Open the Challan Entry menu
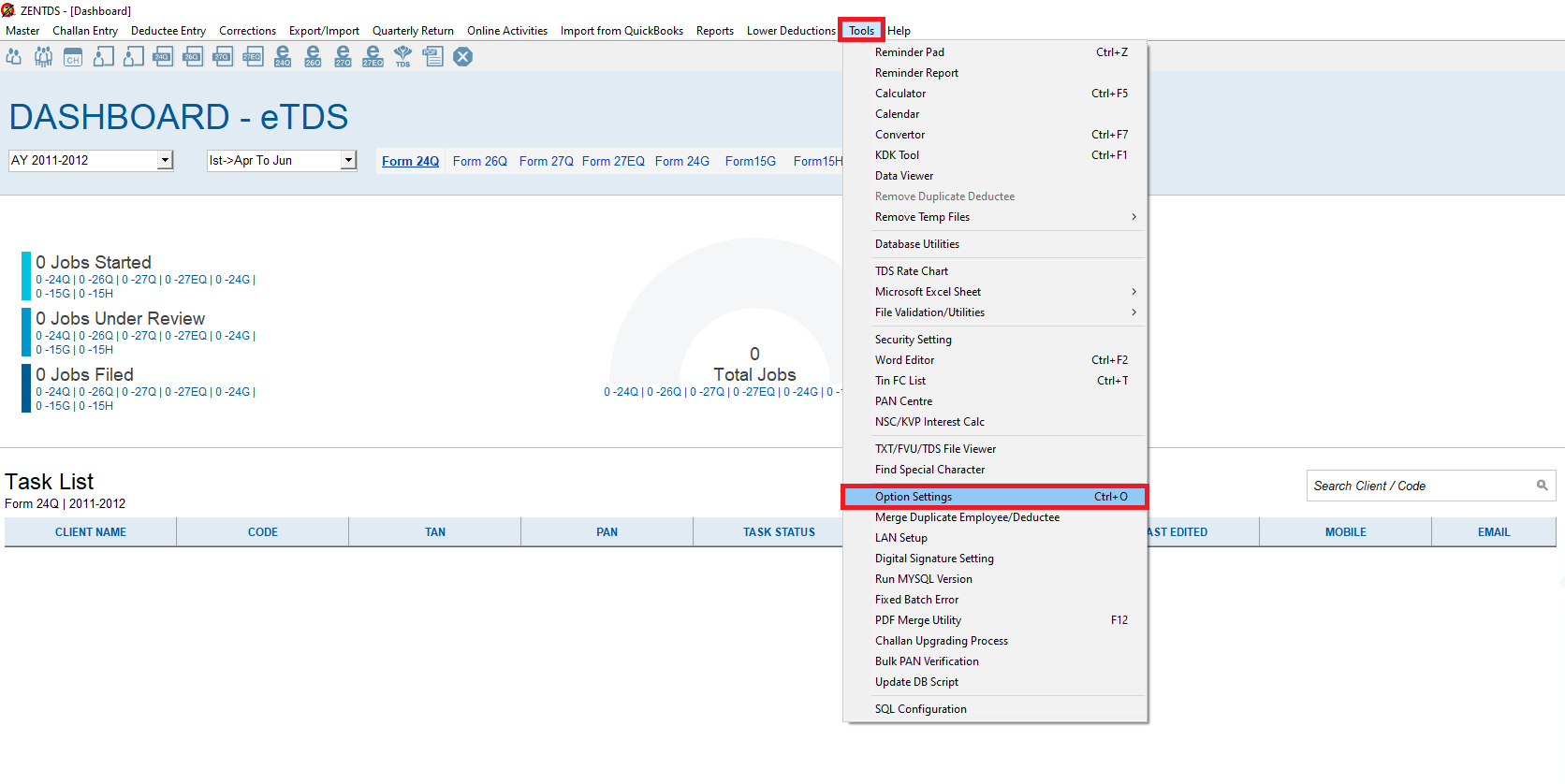Screen dimensions: 1565x784 coord(85,31)
